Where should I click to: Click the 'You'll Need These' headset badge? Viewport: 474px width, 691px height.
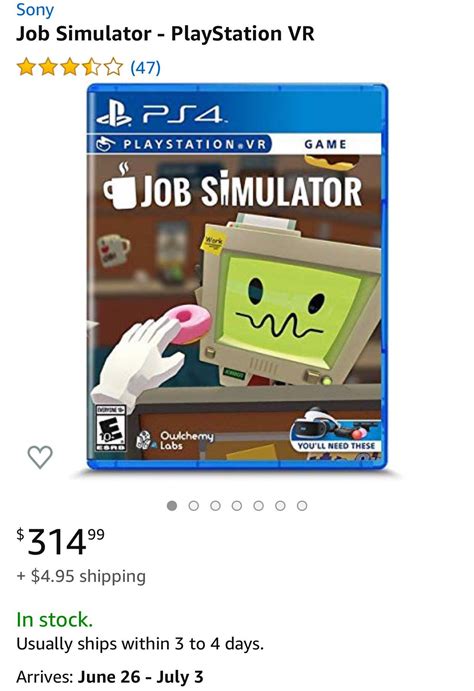[x=335, y=430]
